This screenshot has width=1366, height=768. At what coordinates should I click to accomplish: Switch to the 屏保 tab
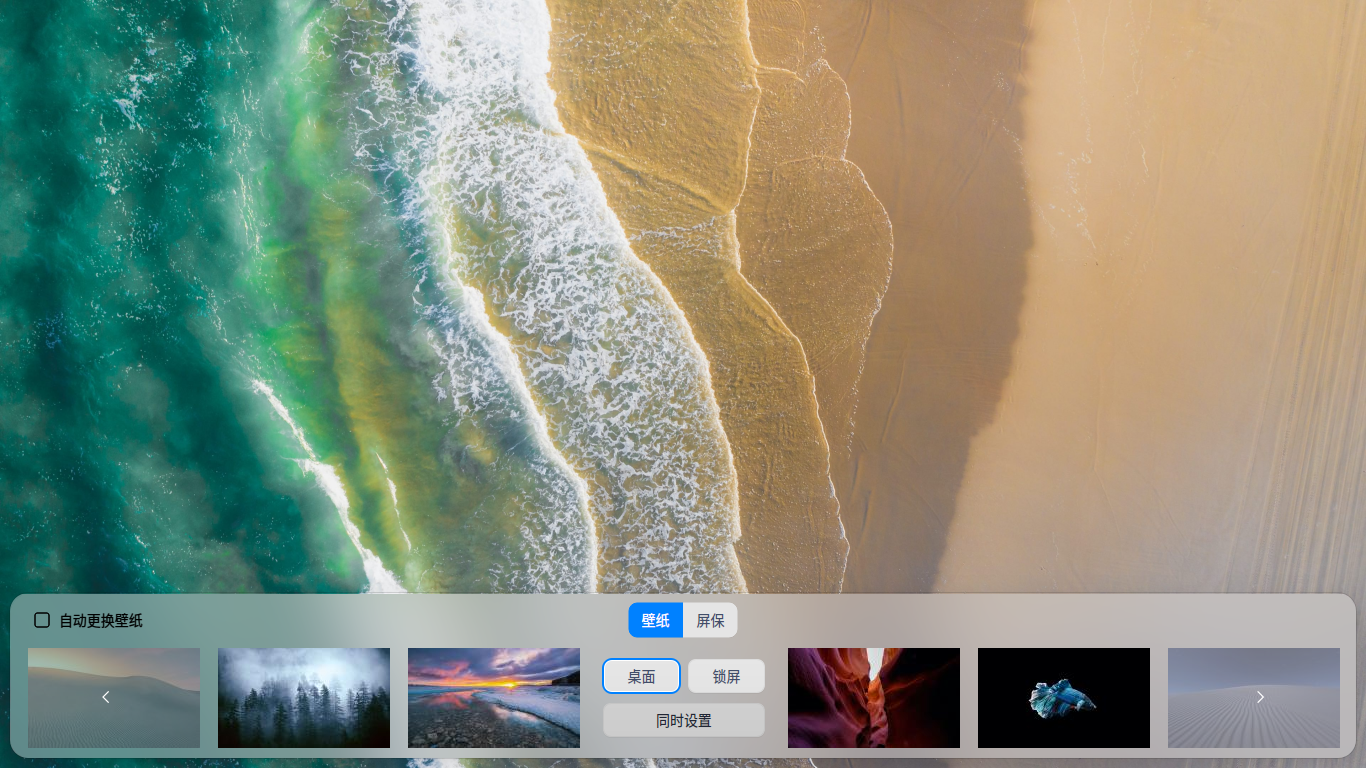click(710, 620)
